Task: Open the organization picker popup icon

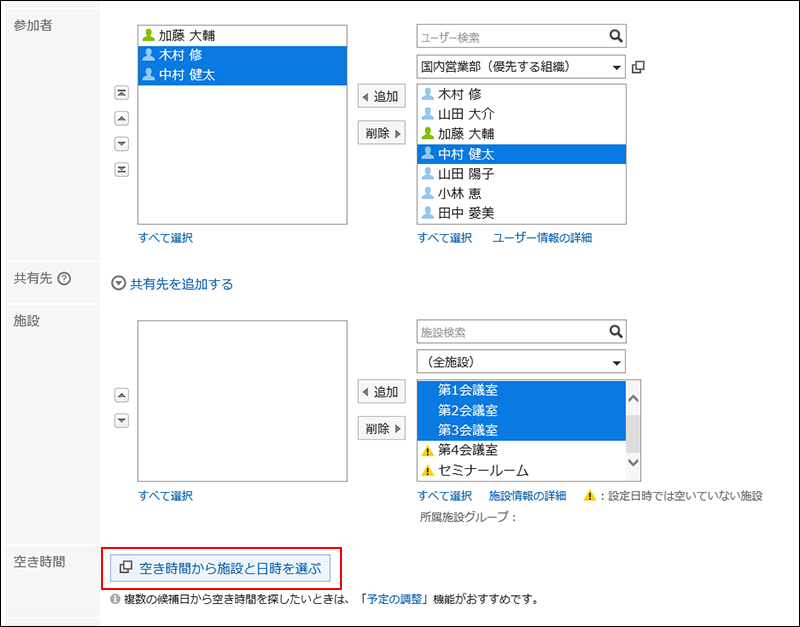Action: (x=639, y=67)
